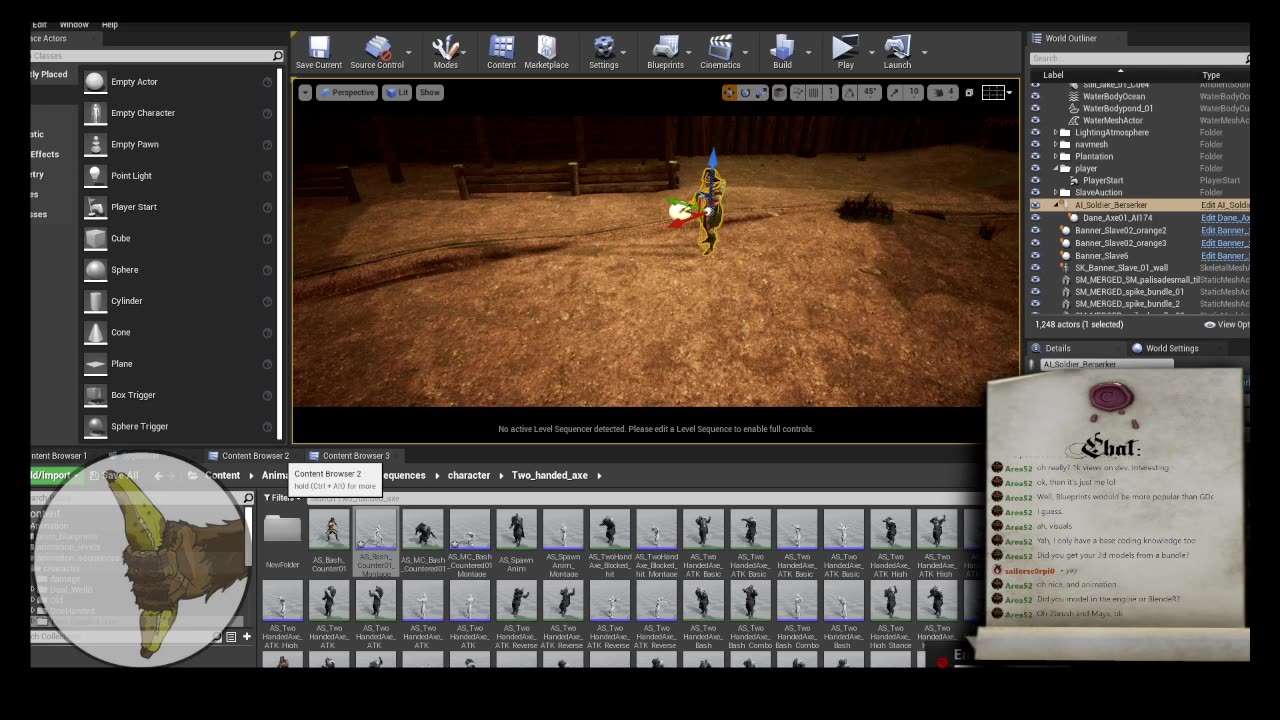Viewport: 1280px width, 720px height.
Task: Click the Play toolbar icon
Action: click(x=845, y=53)
